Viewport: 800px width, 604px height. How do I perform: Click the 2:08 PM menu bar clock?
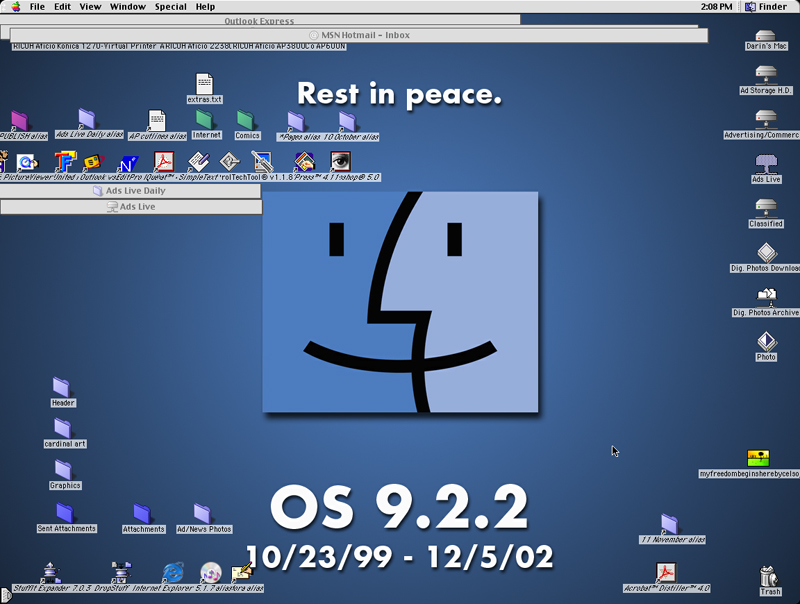point(716,7)
